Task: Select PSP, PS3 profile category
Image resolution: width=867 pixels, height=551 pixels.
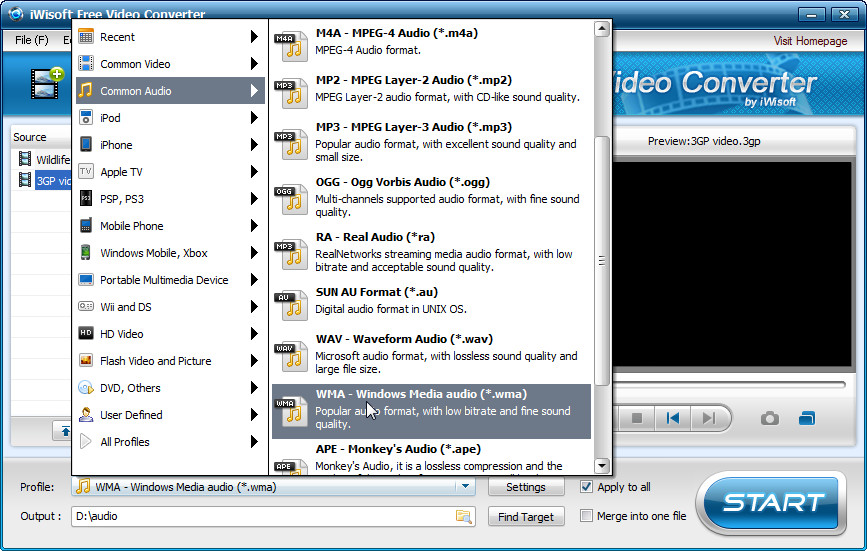Action: click(x=170, y=198)
